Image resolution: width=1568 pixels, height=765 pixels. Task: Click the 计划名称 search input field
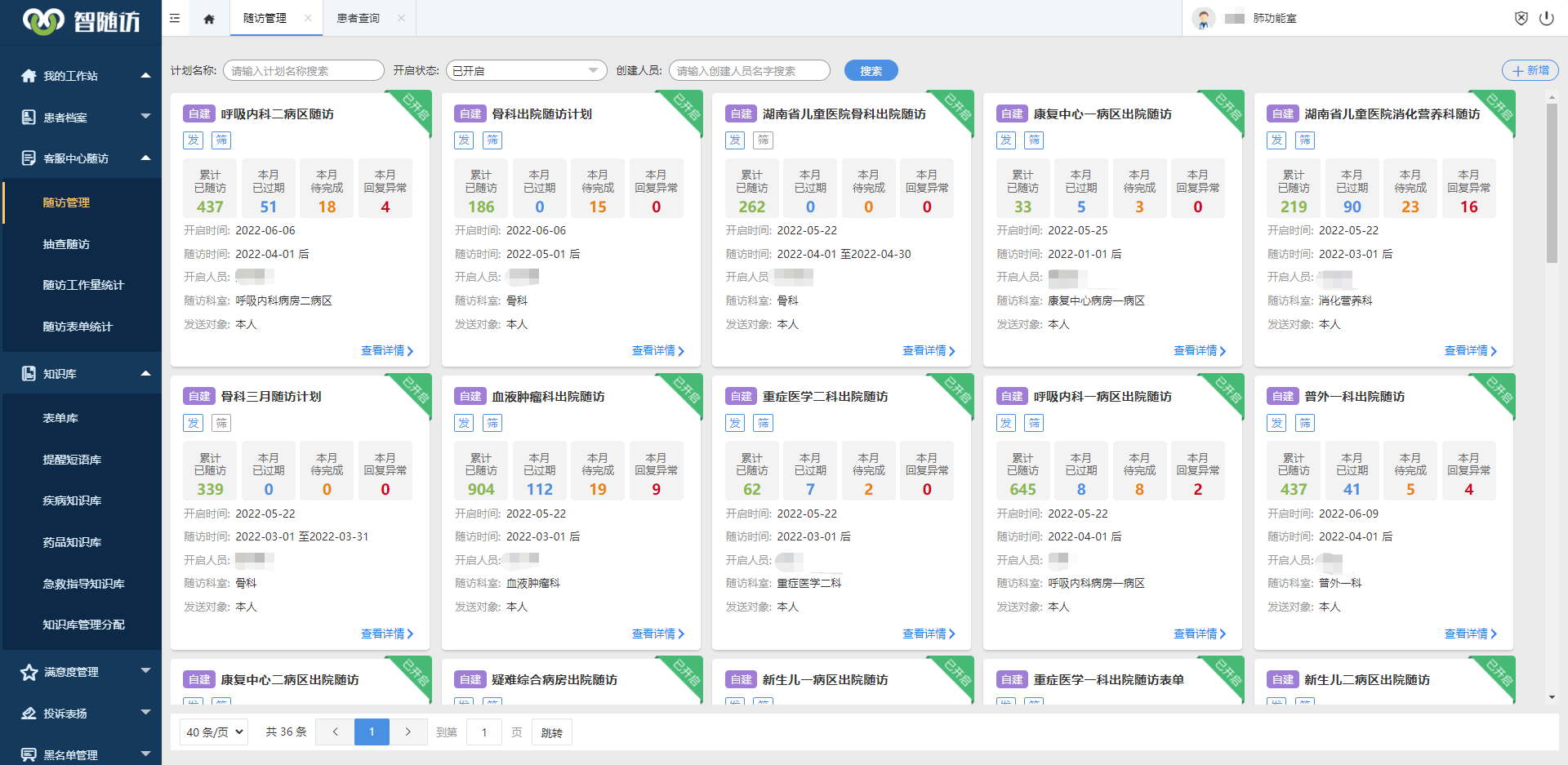click(304, 71)
